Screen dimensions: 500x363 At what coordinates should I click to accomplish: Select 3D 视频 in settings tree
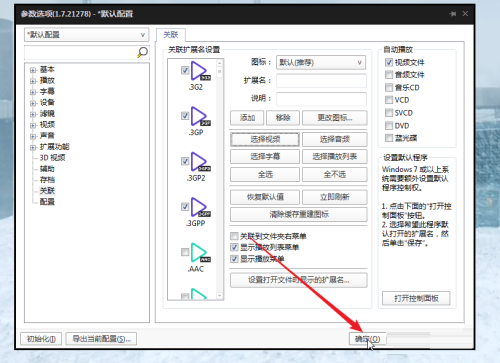point(52,158)
